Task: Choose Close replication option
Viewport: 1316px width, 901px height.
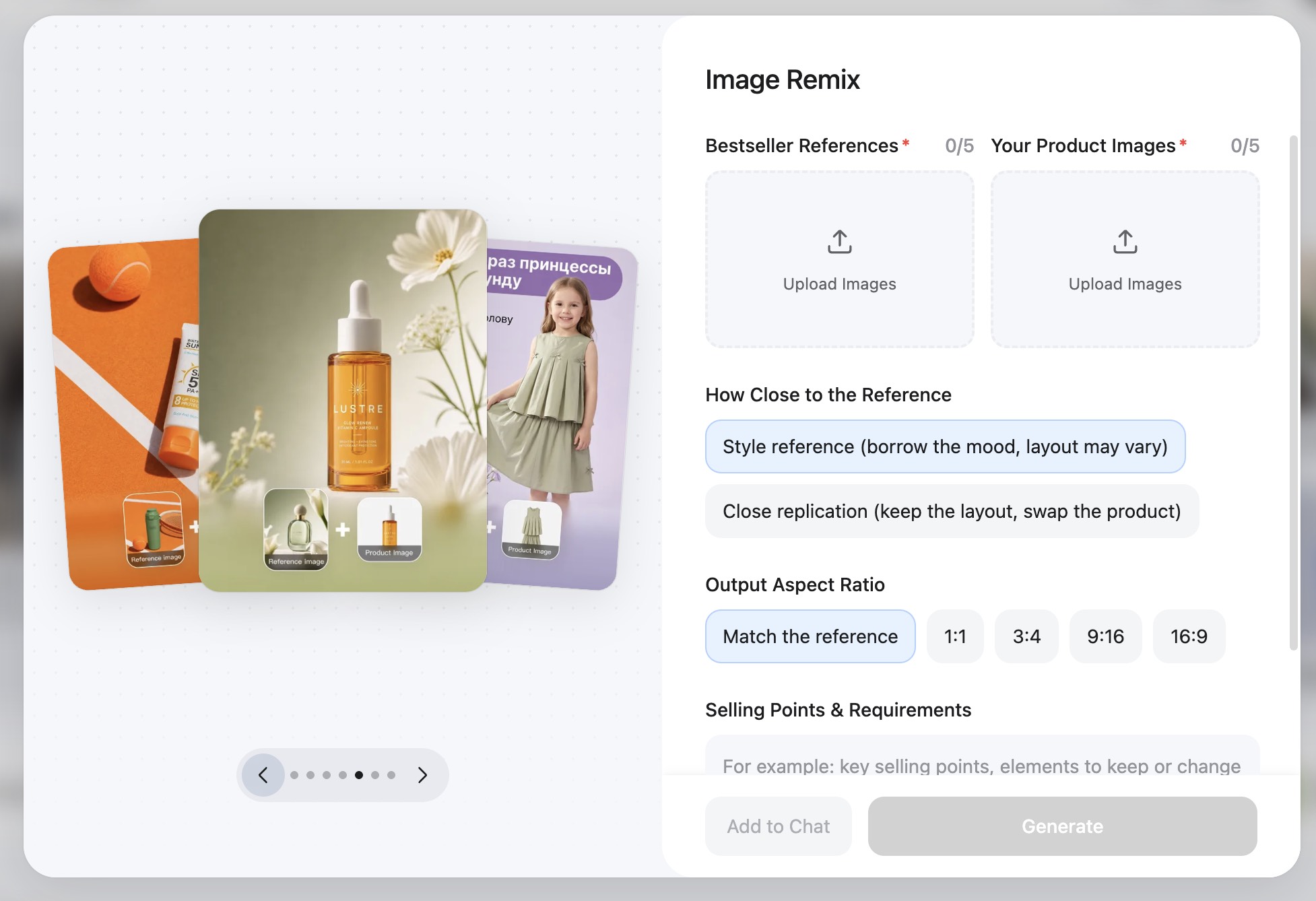Action: point(952,511)
